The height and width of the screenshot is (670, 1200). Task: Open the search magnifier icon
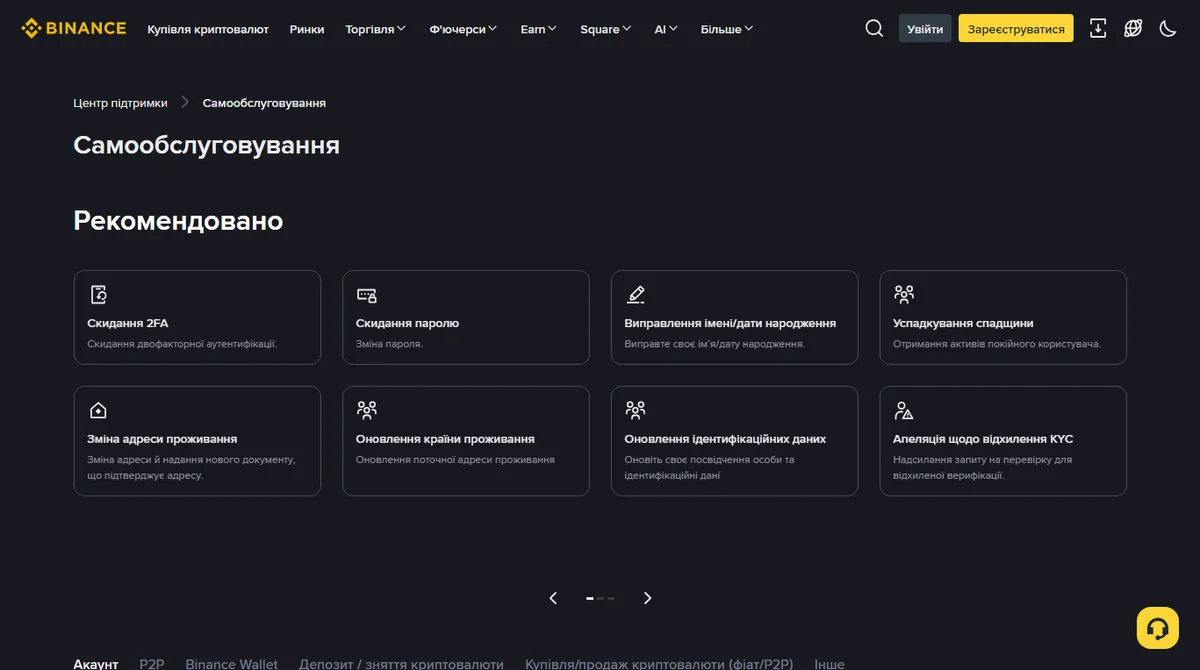coord(874,28)
